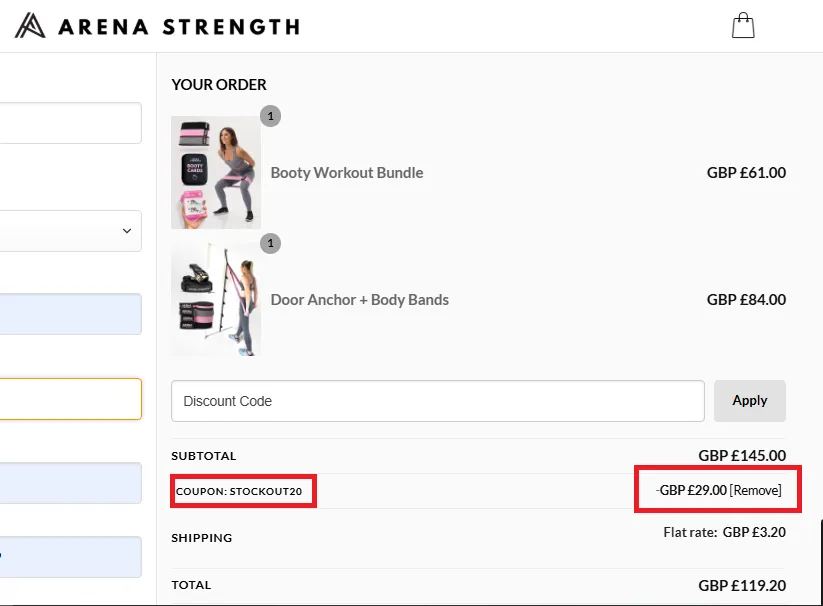Click the quantity badge on Booty Workout Bundle
823x606 pixels.
click(270, 115)
